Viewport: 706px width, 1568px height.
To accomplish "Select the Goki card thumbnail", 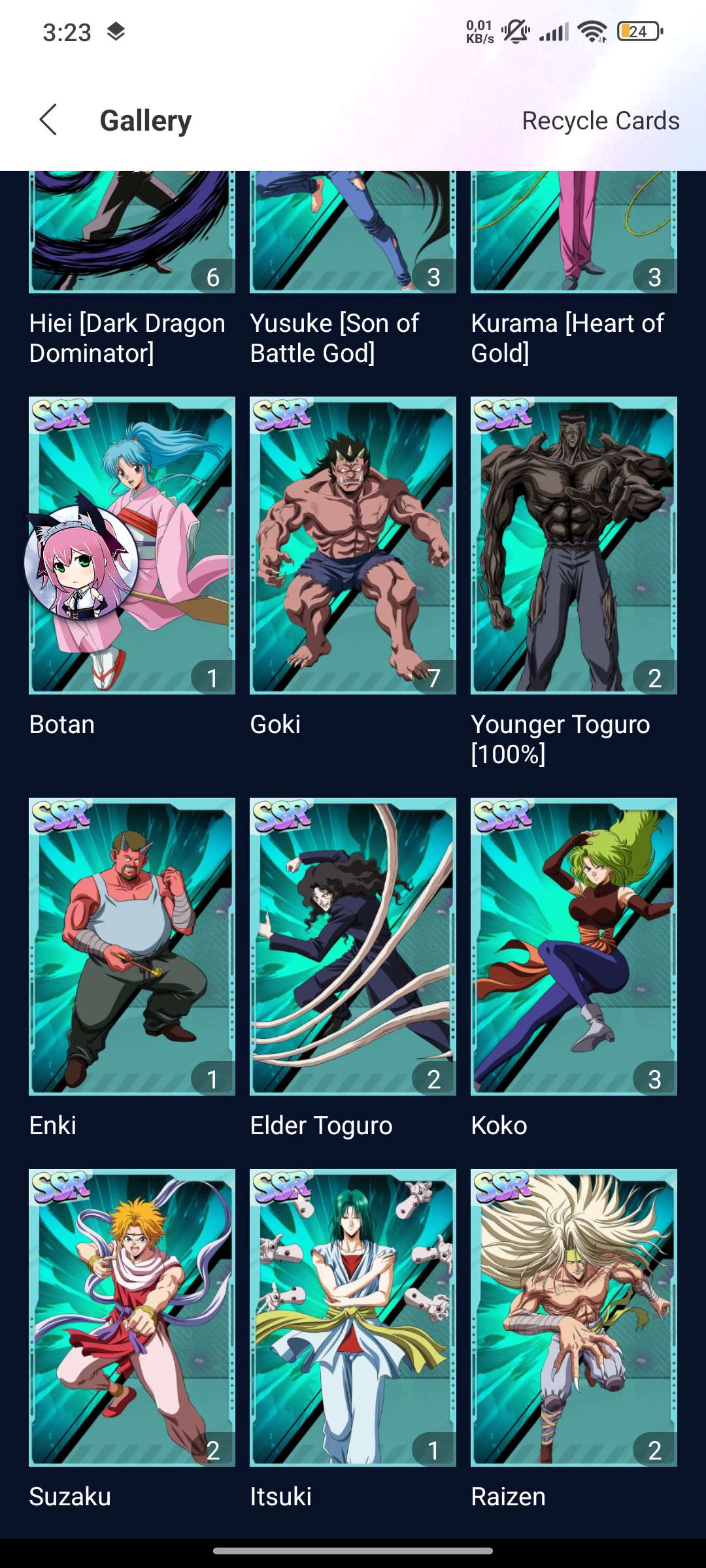I will tap(353, 546).
